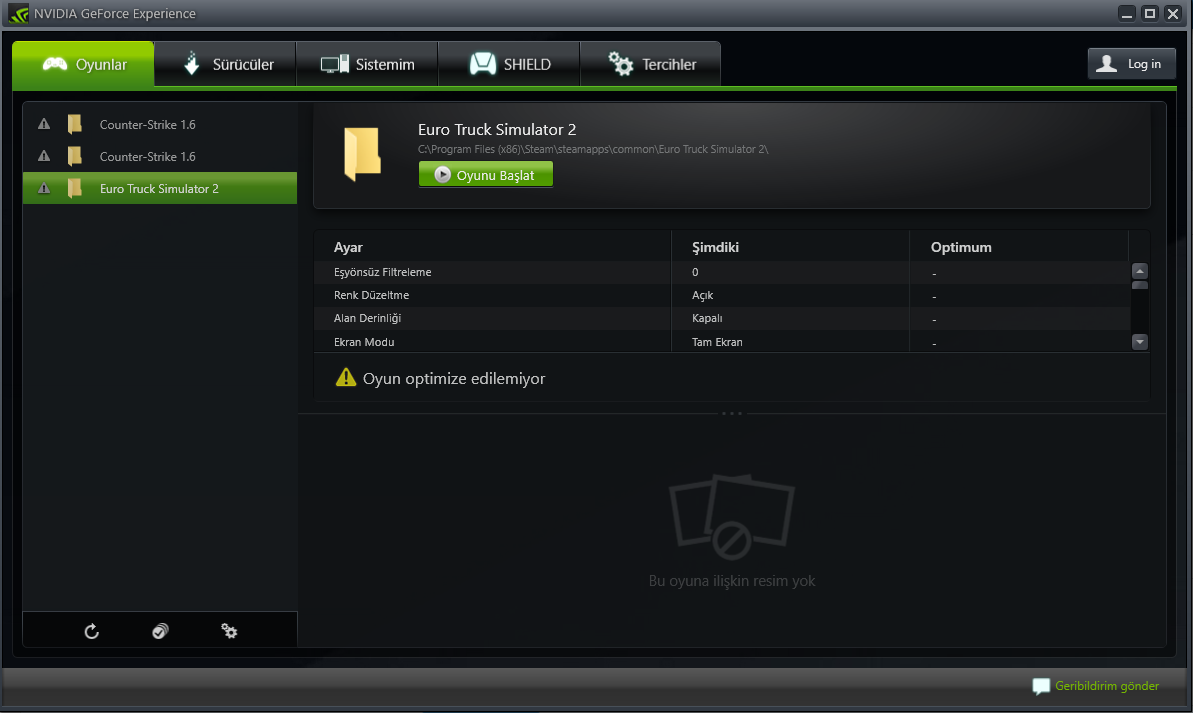The image size is (1193, 713).
Task: Click the gears icon on Tercihler tab
Action: pyautogui.click(x=620, y=64)
